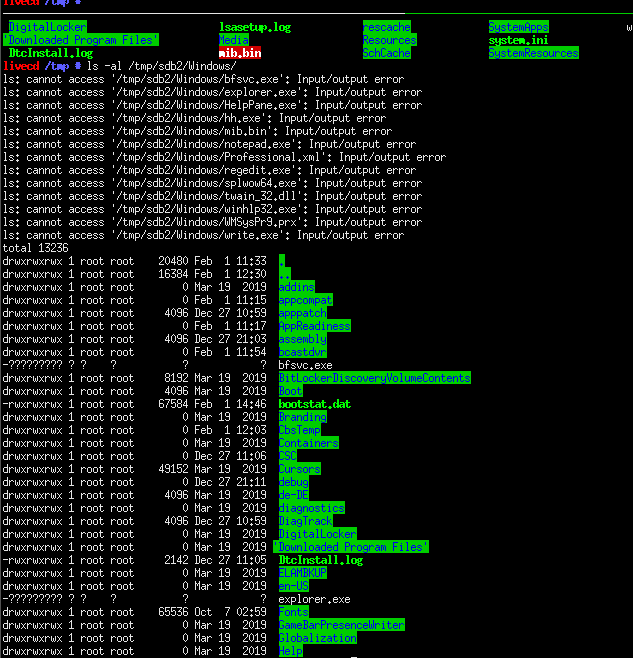The width and height of the screenshot is (633, 658).
Task: Click the write.exe error line
Action: point(204,235)
